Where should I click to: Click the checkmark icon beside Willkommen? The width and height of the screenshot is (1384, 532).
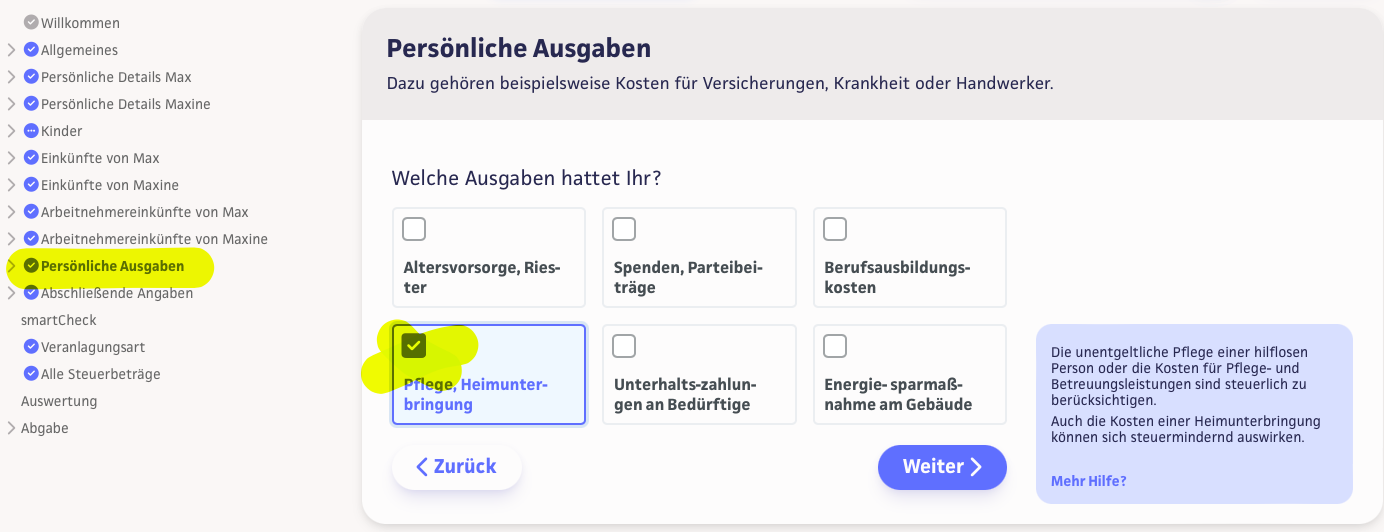tap(31, 23)
